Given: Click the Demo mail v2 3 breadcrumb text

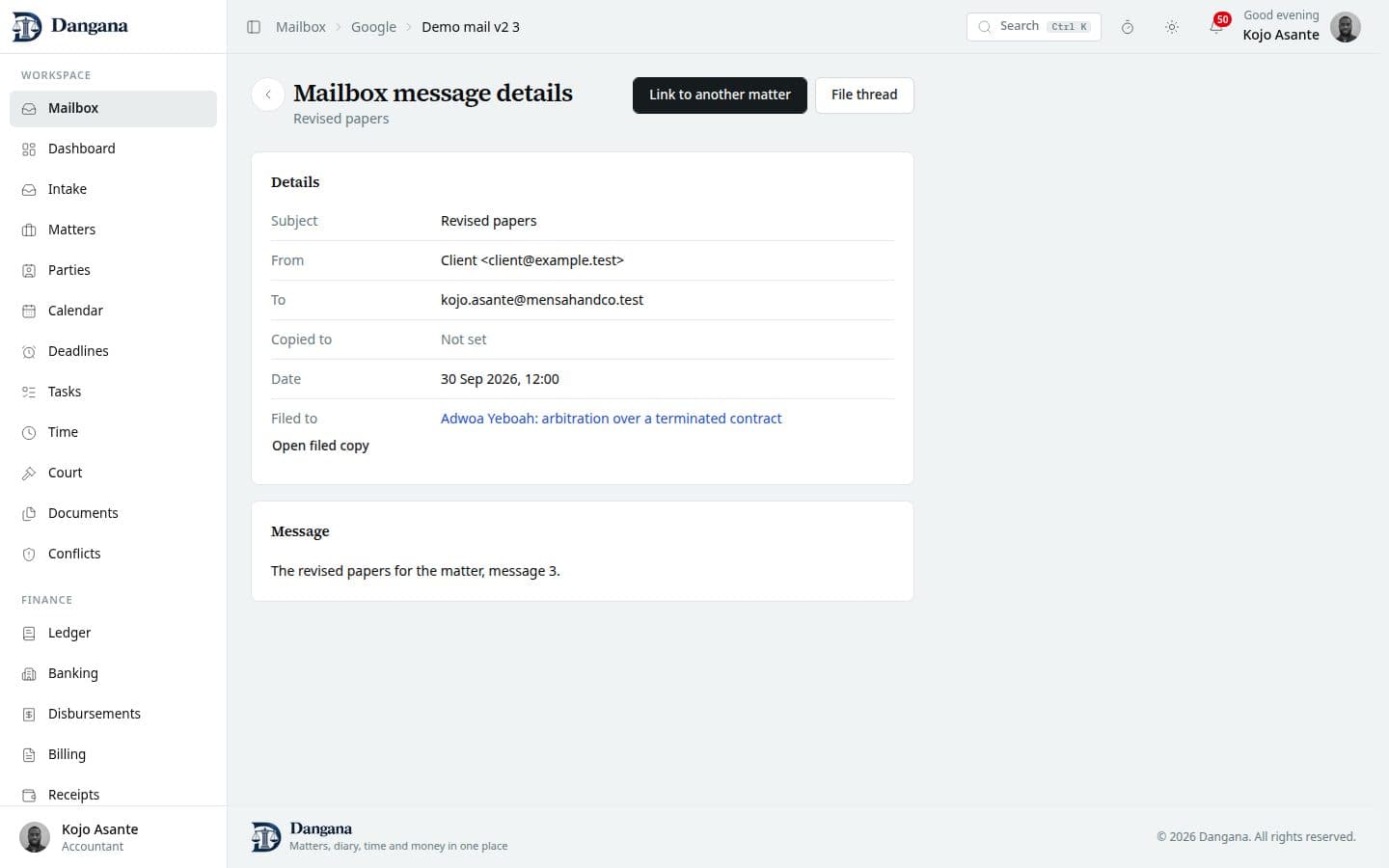Looking at the screenshot, I should (x=471, y=27).
